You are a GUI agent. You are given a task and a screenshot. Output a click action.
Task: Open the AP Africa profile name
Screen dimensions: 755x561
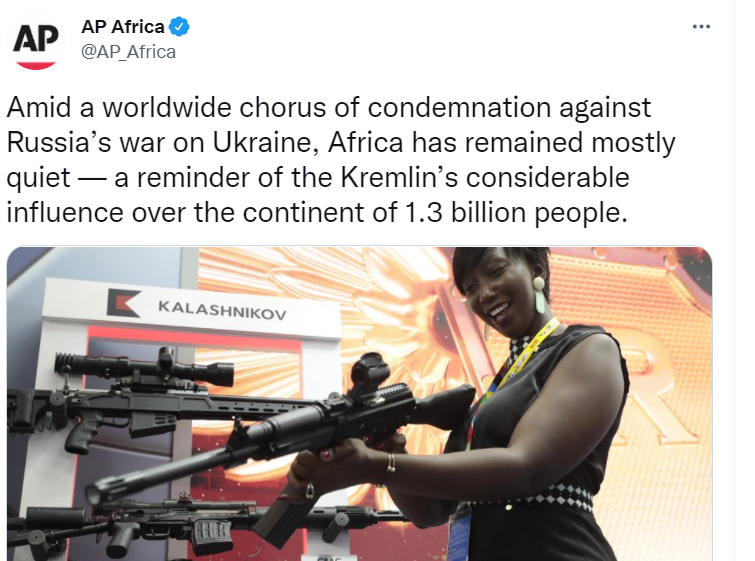tap(122, 27)
